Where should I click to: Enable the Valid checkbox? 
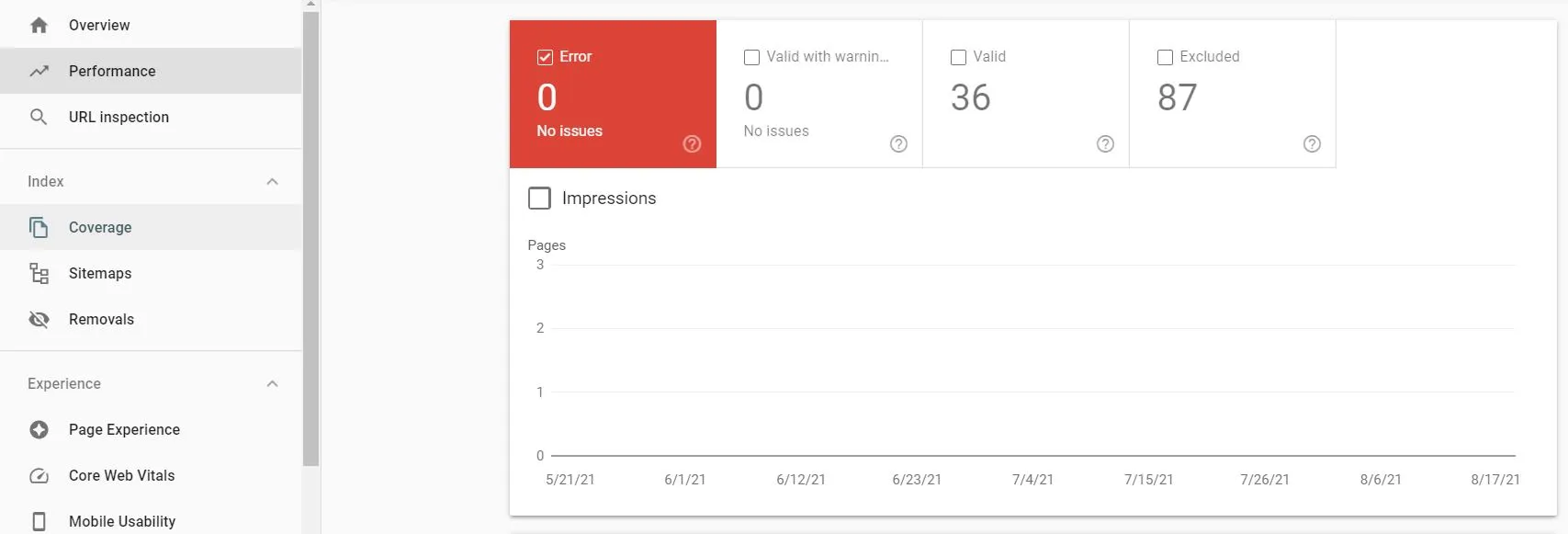pyautogui.click(x=958, y=57)
